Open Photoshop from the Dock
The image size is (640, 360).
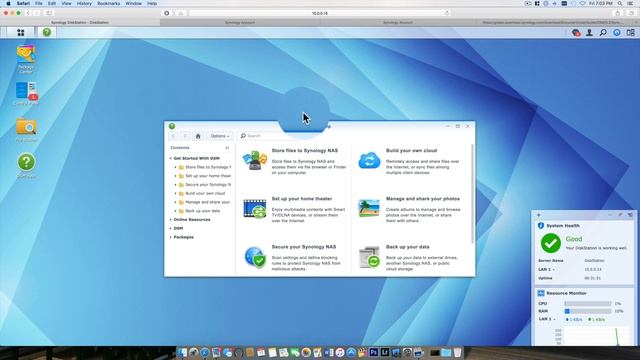pyautogui.click(x=373, y=352)
